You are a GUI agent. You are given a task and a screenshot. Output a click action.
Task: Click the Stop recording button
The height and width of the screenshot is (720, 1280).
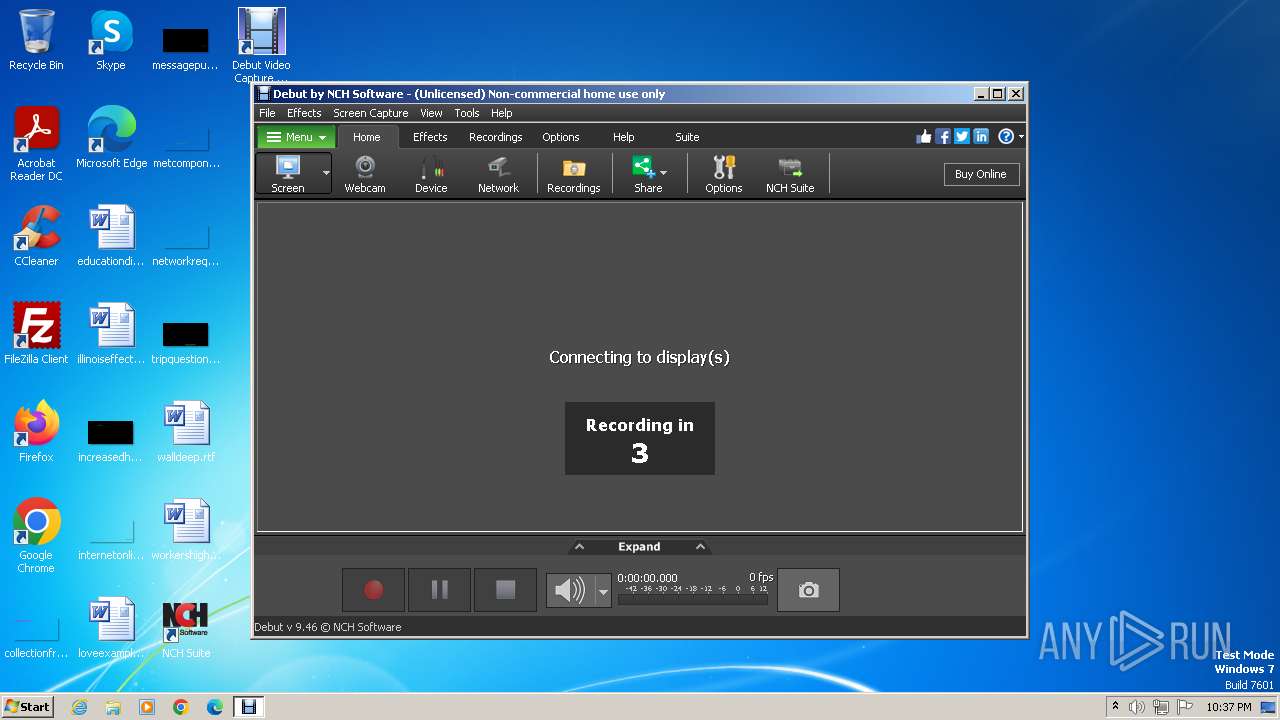point(505,590)
